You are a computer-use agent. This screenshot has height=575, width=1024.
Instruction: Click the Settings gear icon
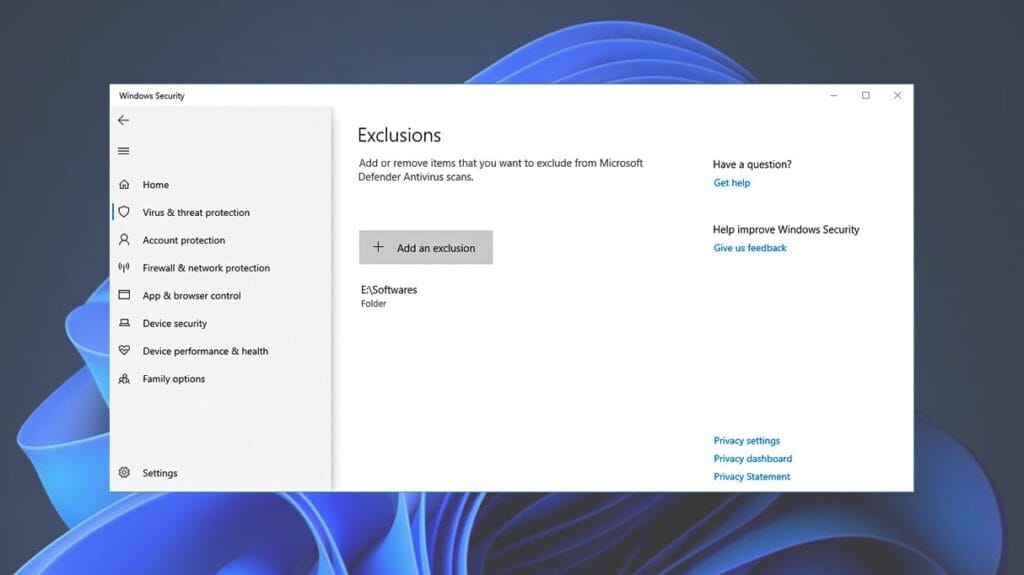tap(124, 472)
